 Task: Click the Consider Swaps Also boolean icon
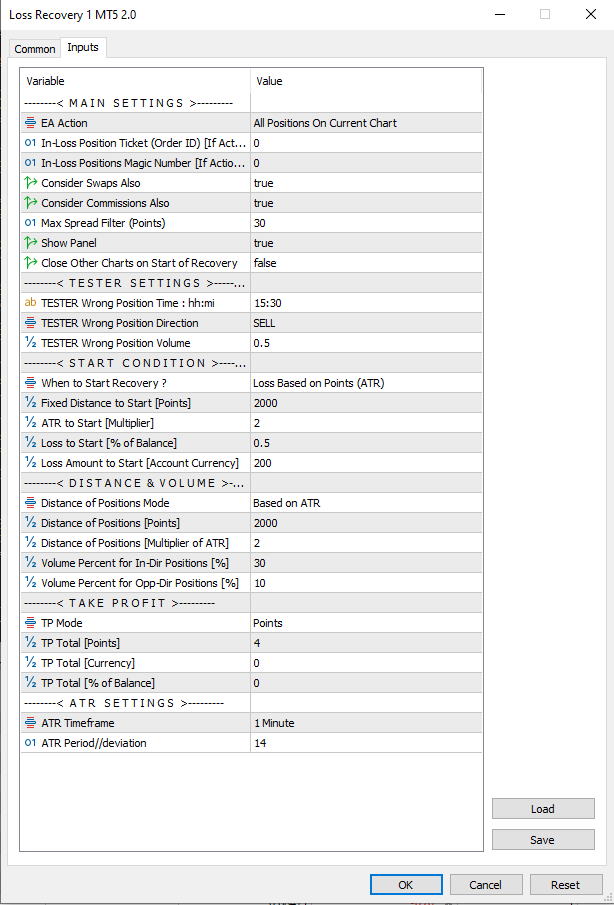click(x=31, y=183)
